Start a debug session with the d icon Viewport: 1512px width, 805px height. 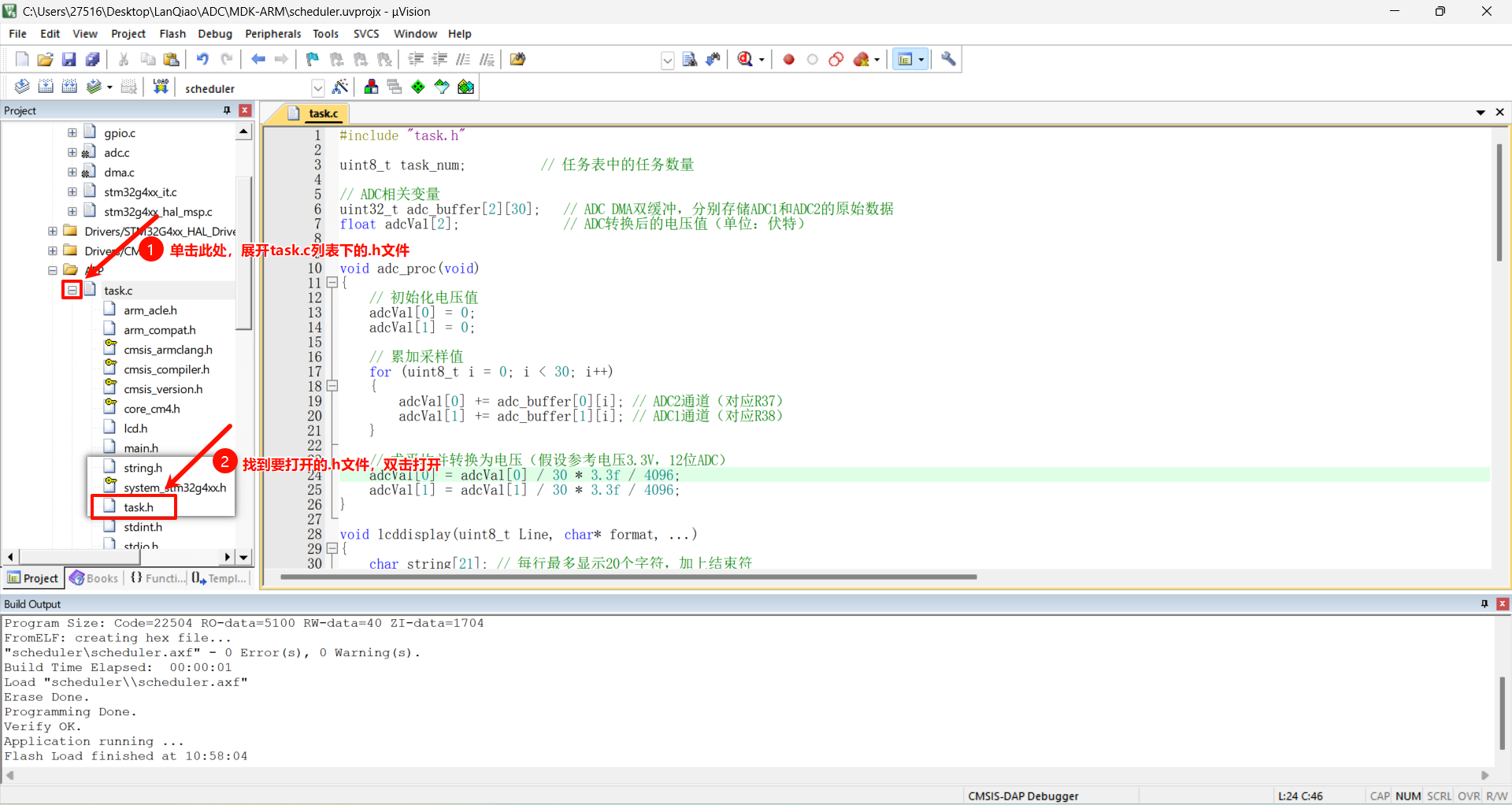point(745,59)
